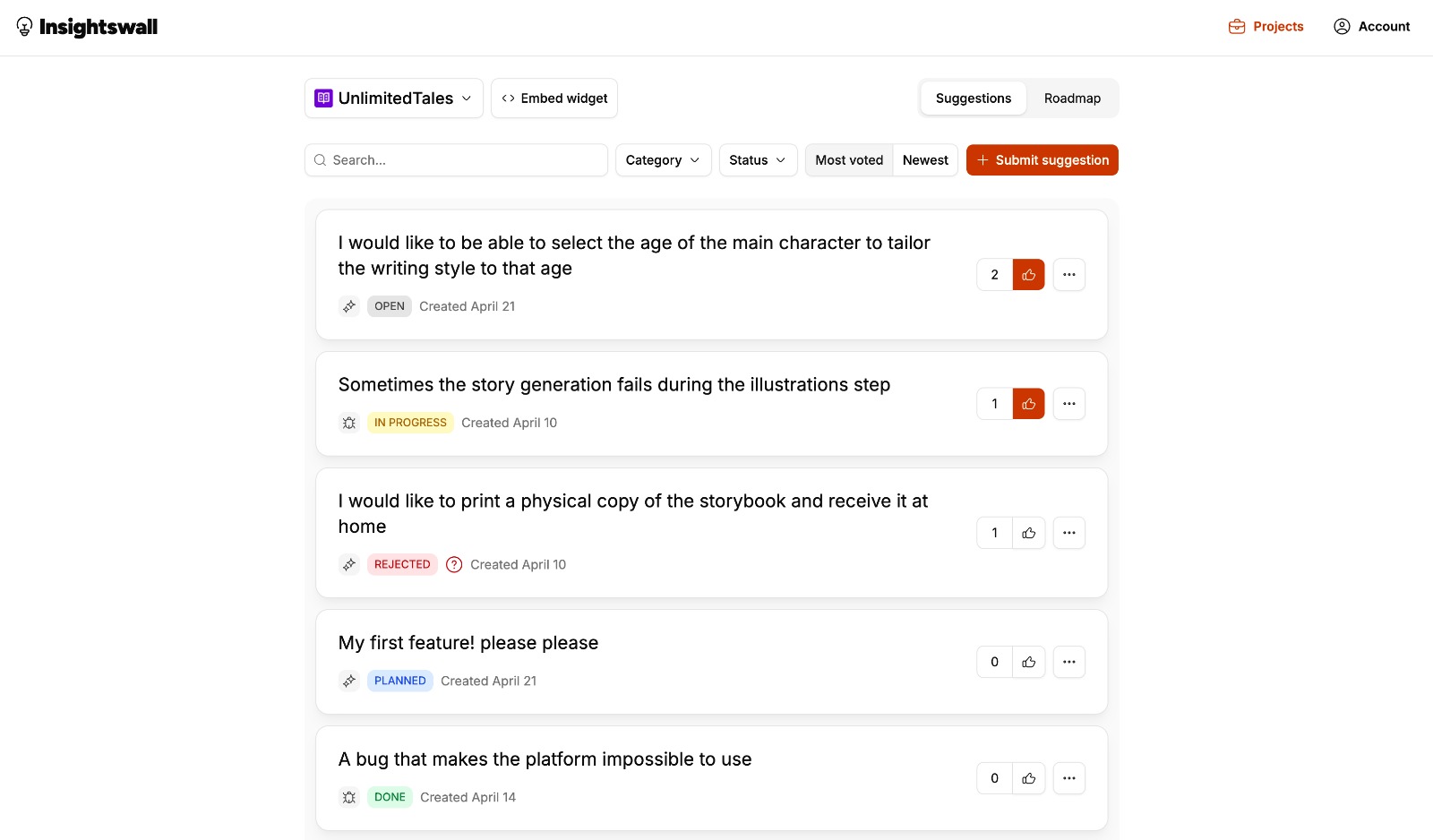The width and height of the screenshot is (1433, 840).
Task: Expand the UnlimitedTales project dropdown
Action: (x=393, y=99)
